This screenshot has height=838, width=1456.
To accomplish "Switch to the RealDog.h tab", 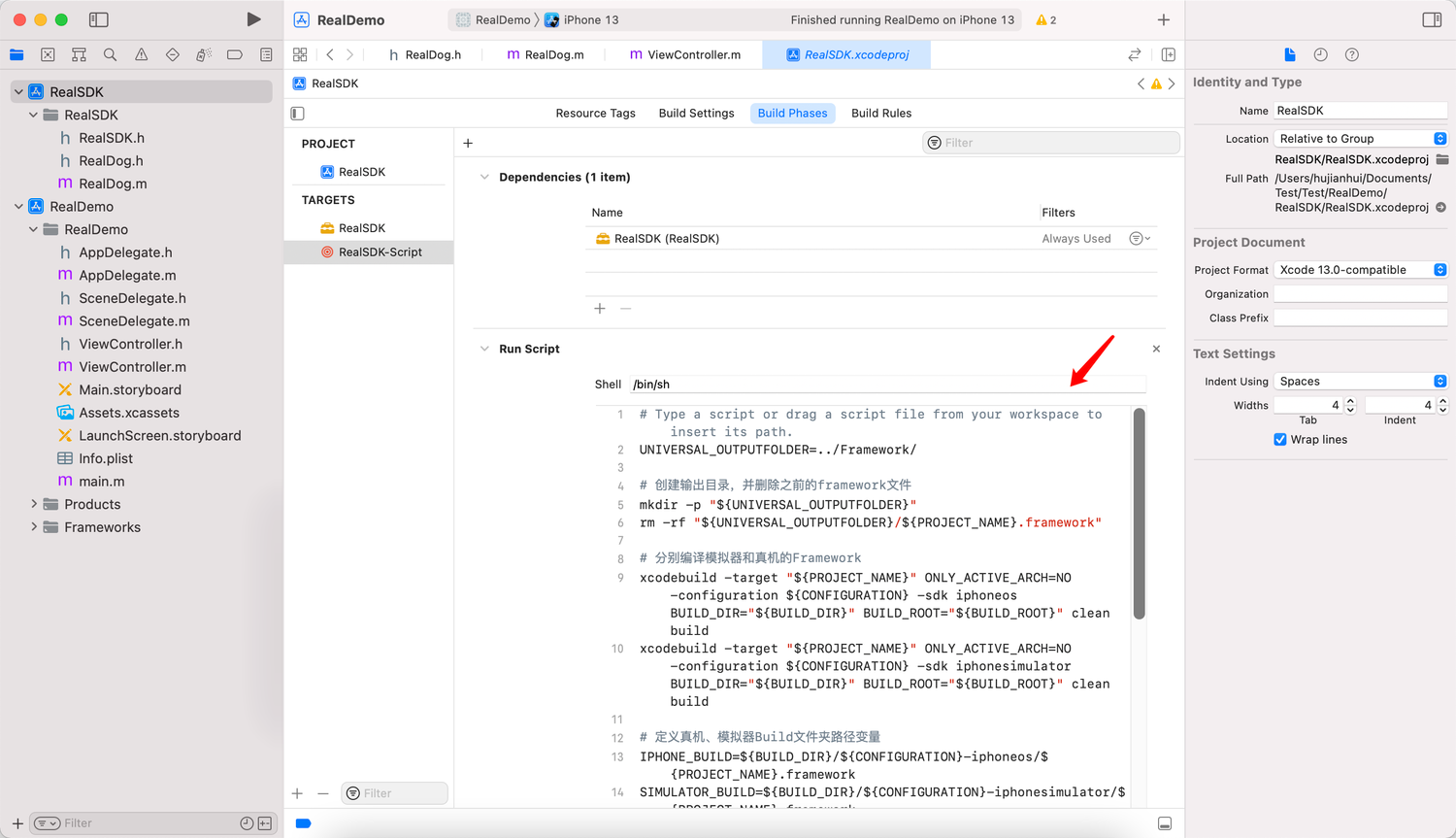I will (425, 55).
